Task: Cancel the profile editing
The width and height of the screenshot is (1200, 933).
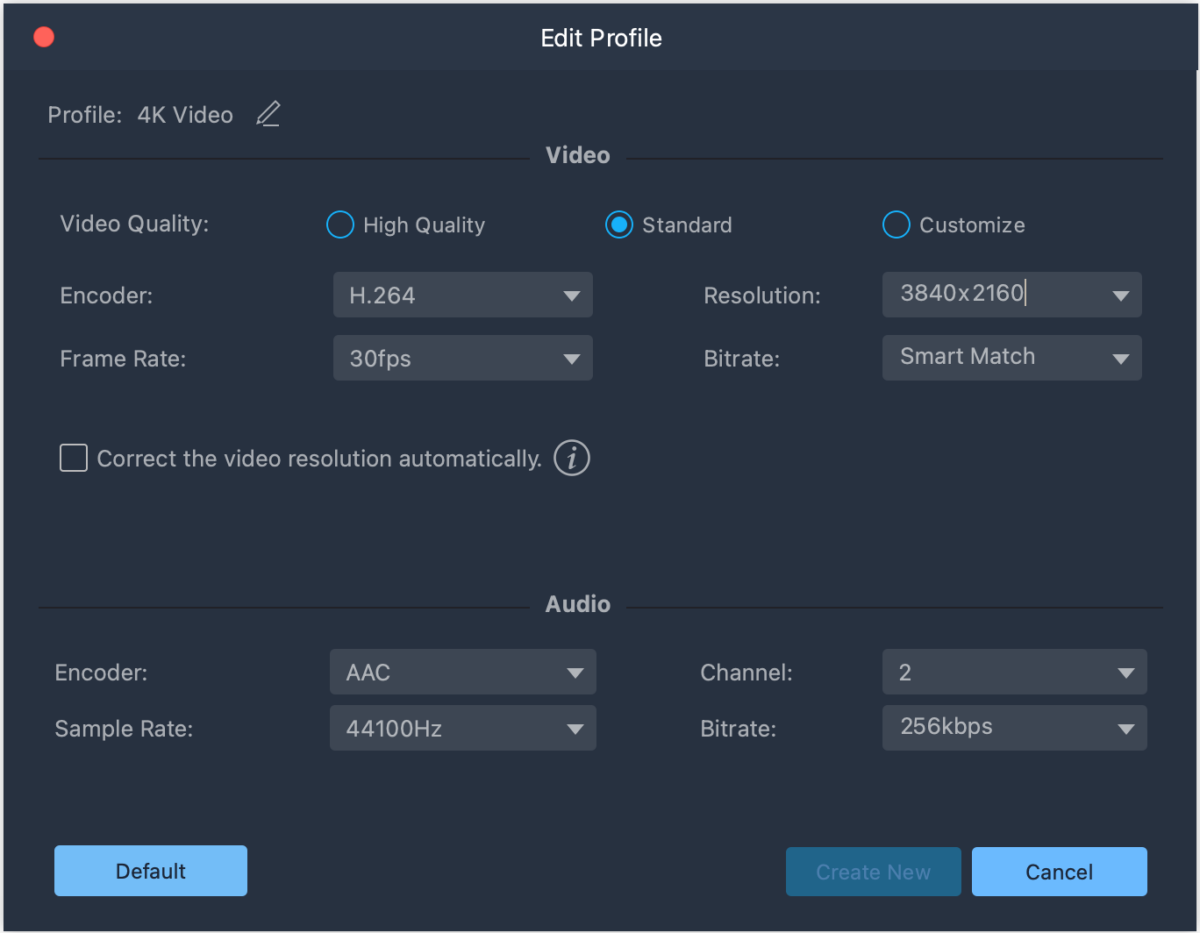Action: click(1059, 872)
